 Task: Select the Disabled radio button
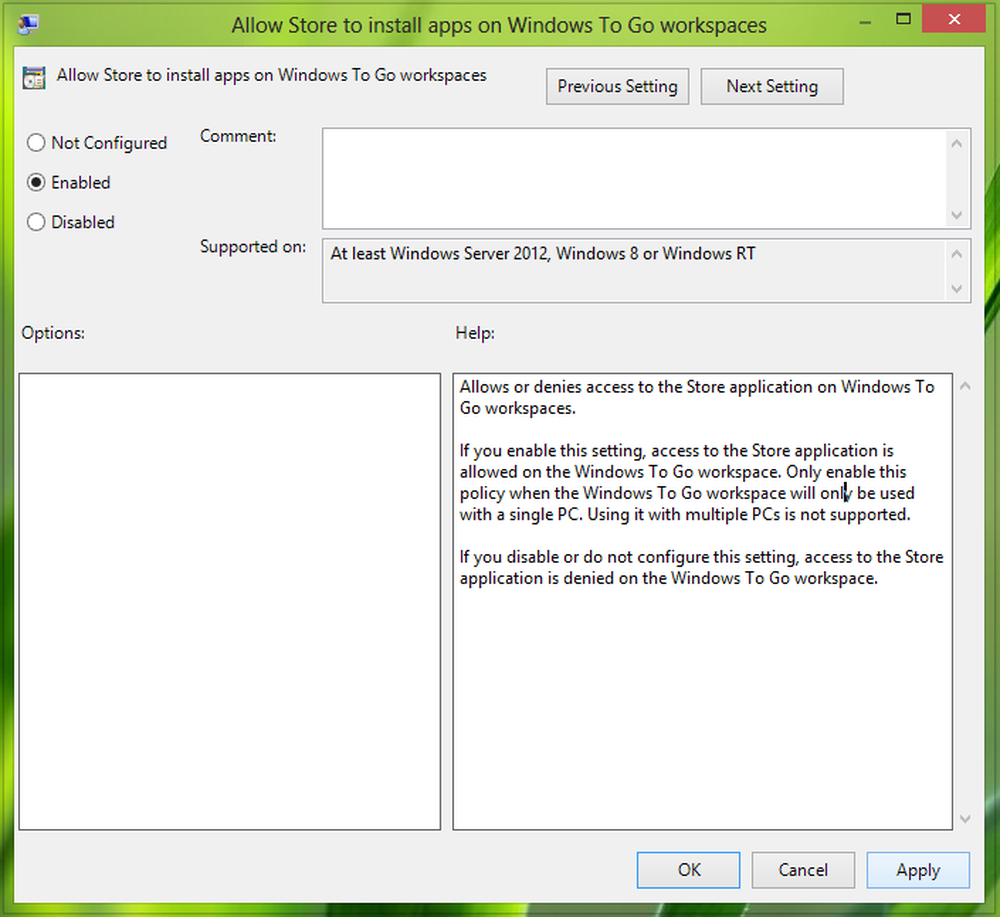(36, 222)
